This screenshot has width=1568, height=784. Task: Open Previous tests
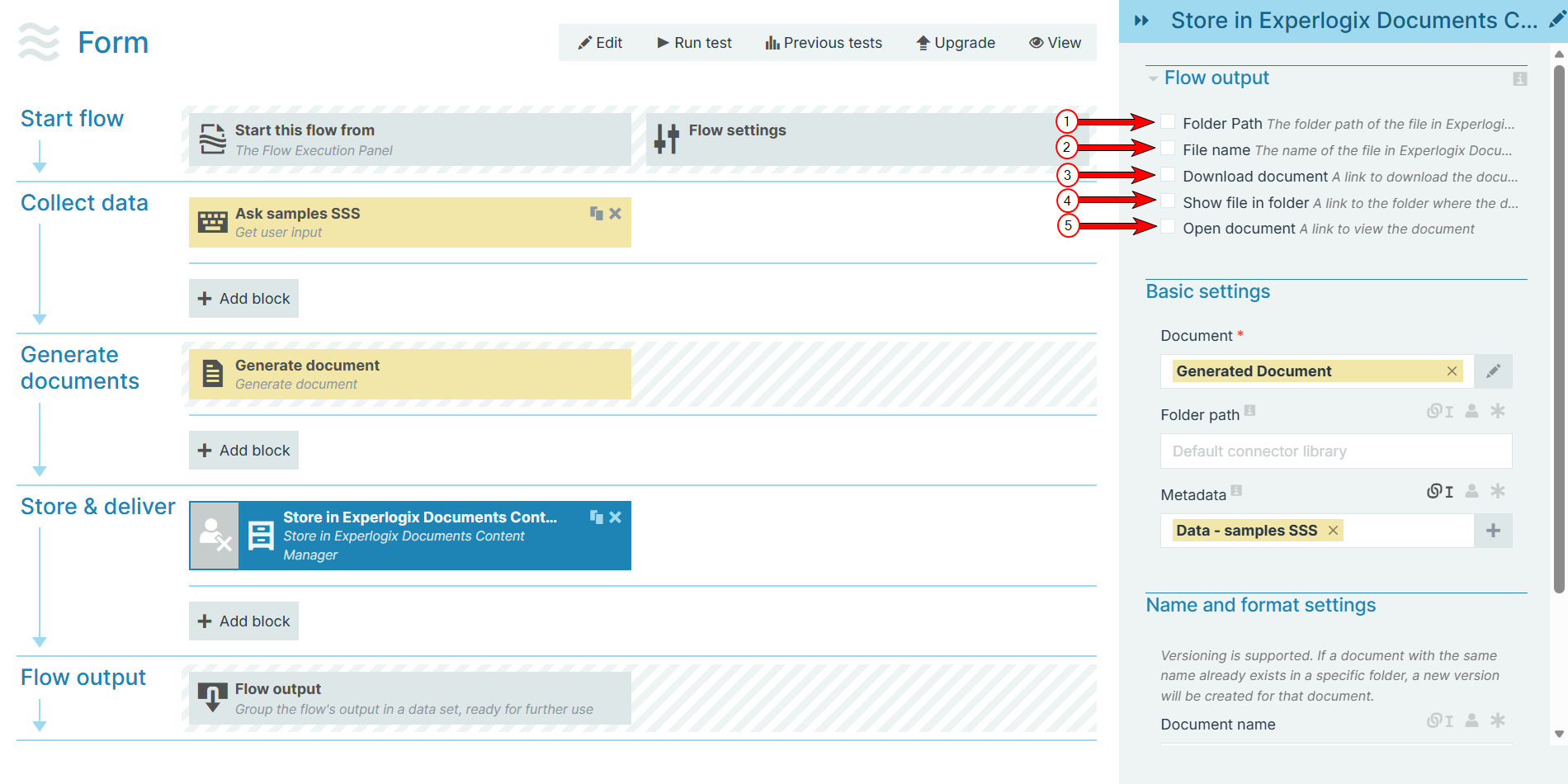click(824, 43)
